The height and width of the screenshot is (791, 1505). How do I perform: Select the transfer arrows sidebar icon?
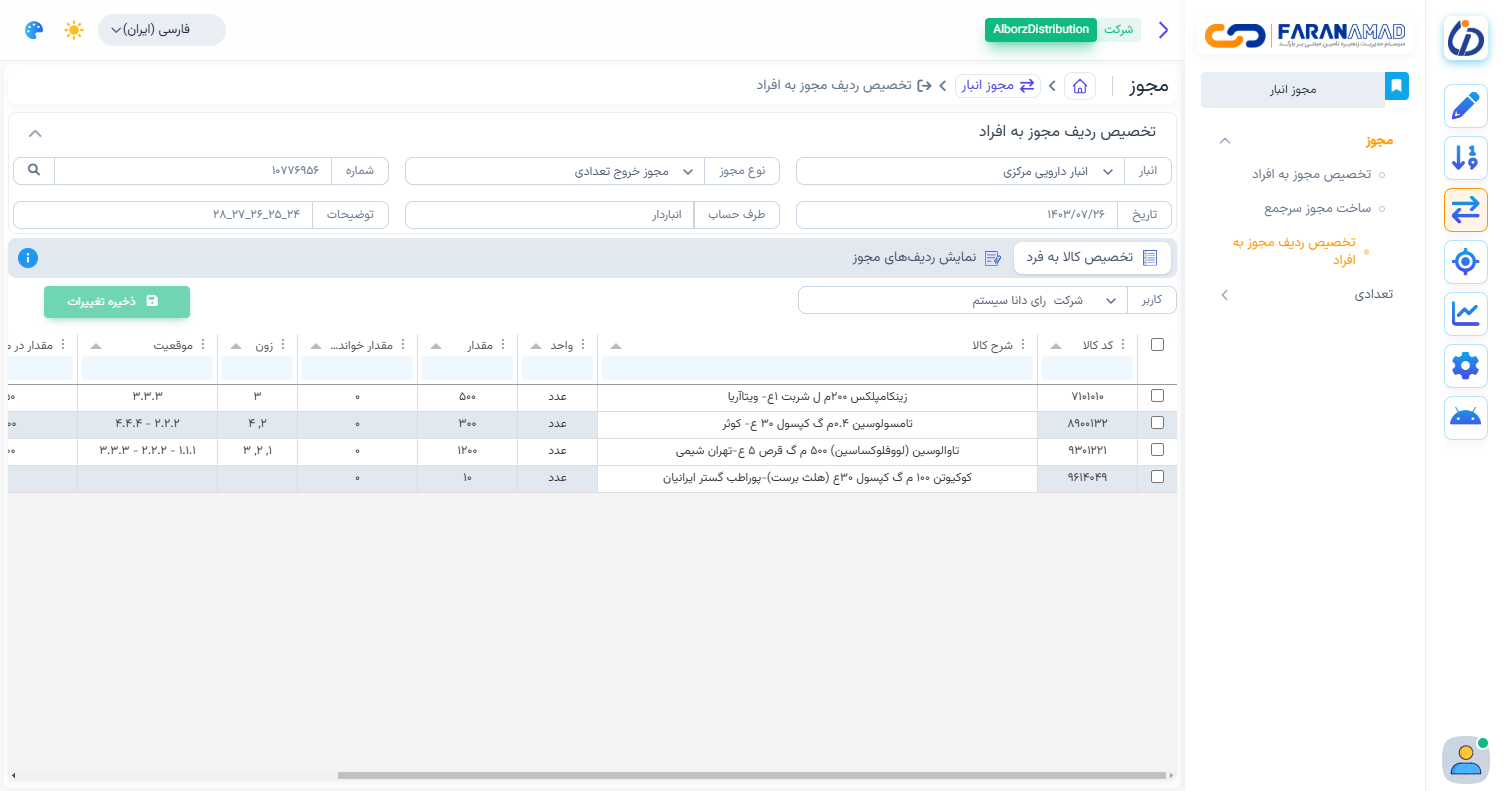click(1466, 210)
